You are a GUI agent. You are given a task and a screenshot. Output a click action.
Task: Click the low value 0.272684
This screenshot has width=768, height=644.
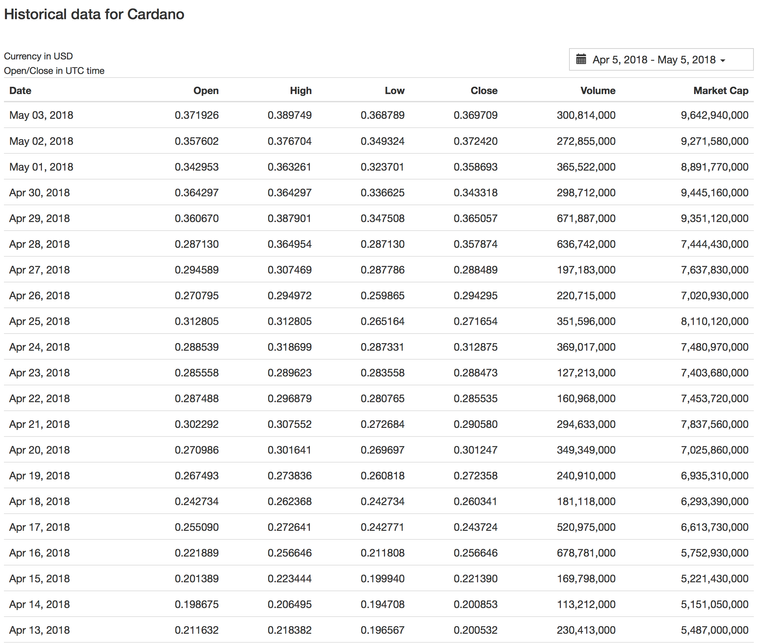click(x=382, y=424)
